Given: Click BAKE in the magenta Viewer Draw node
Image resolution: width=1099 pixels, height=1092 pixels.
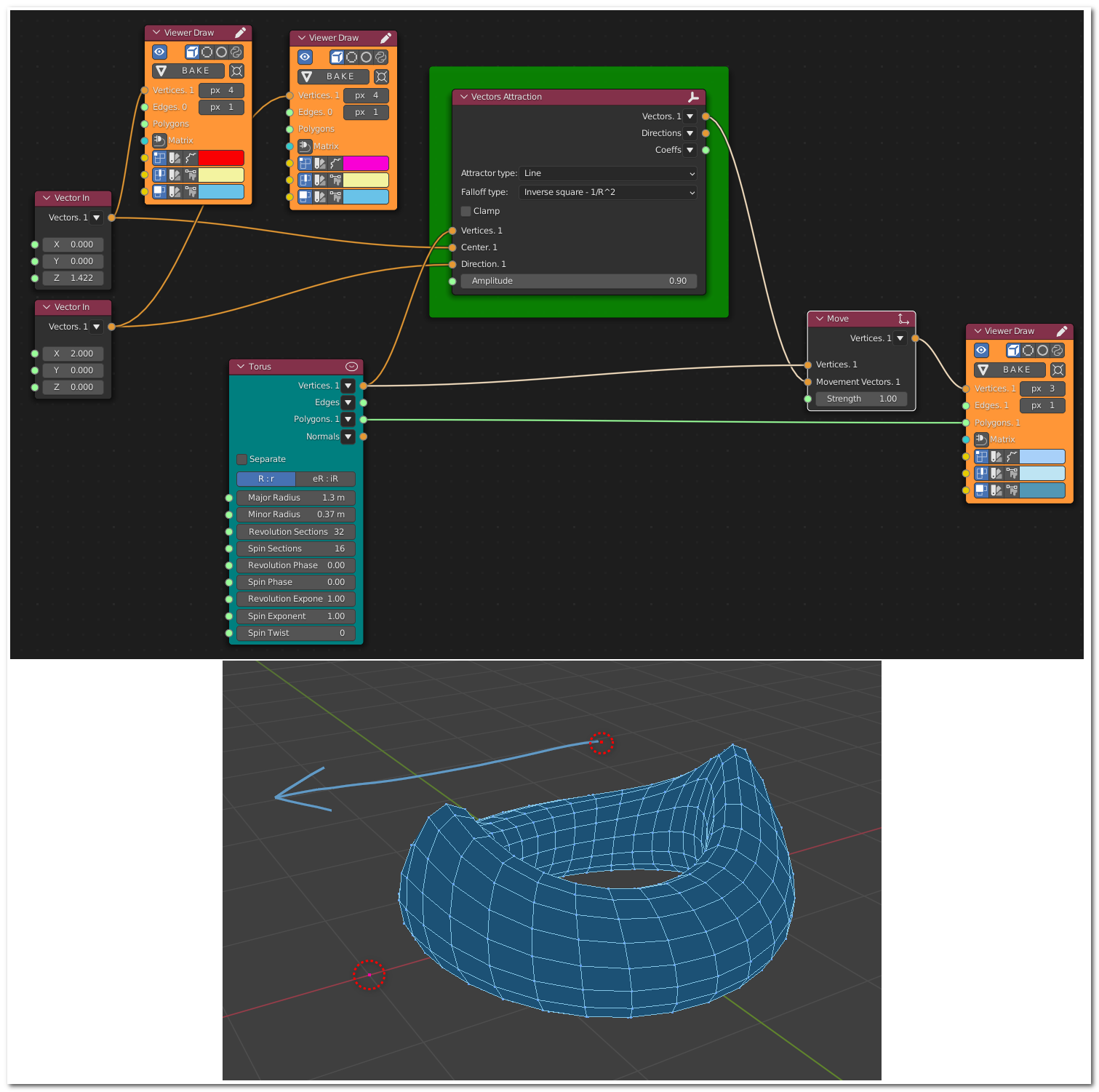Looking at the screenshot, I should pyautogui.click(x=333, y=76).
